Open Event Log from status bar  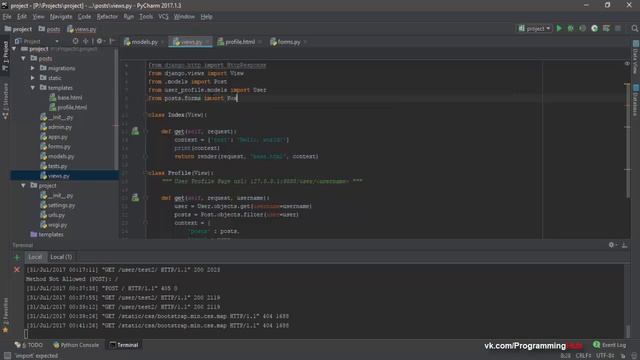tap(609, 345)
